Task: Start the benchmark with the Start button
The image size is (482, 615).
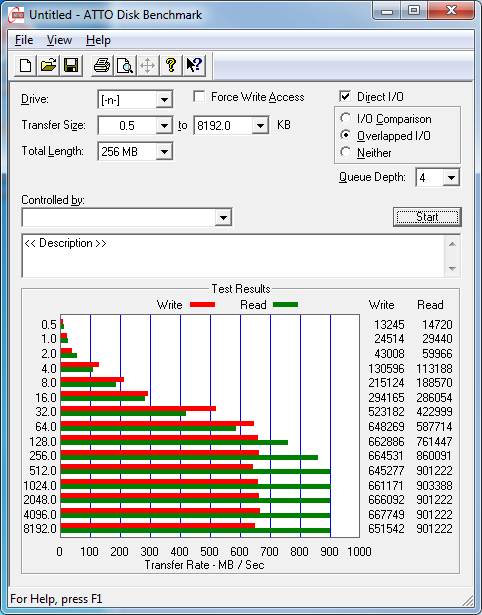Action: click(x=427, y=217)
